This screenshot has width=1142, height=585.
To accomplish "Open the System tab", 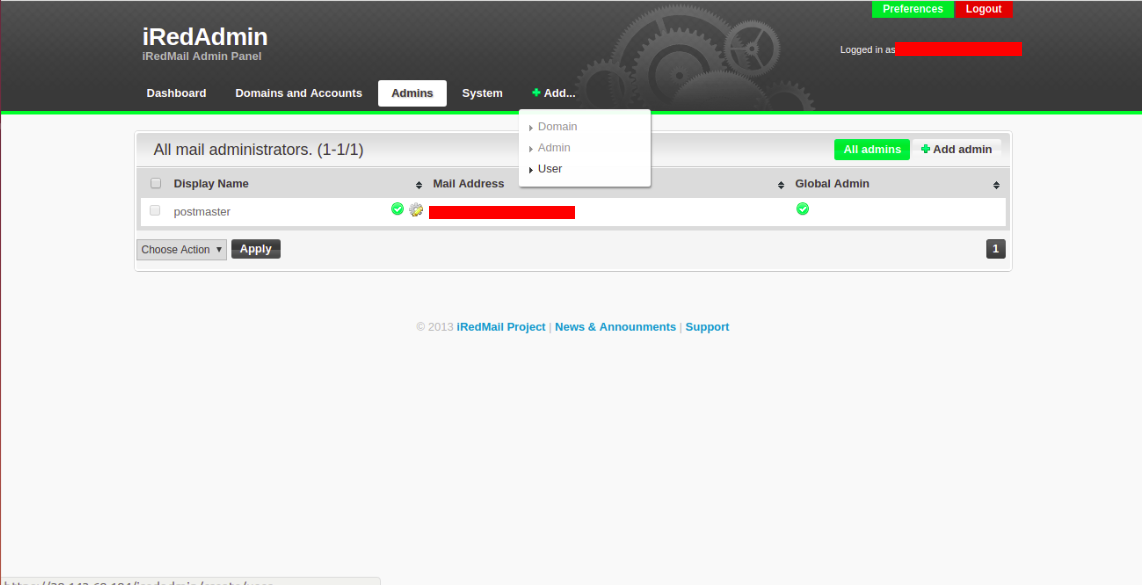I will pos(482,93).
